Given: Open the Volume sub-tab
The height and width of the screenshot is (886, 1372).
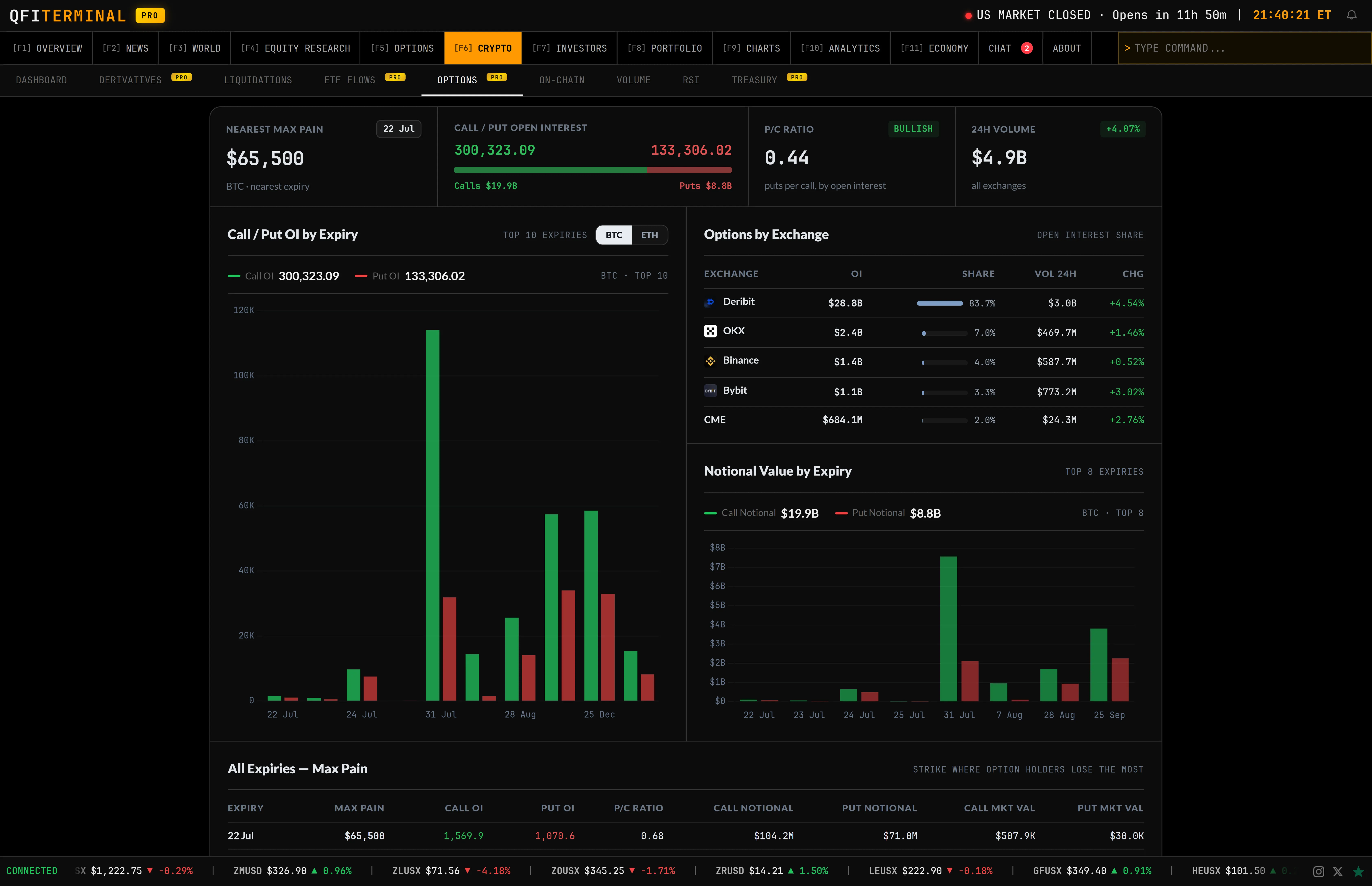Looking at the screenshot, I should 633,80.
